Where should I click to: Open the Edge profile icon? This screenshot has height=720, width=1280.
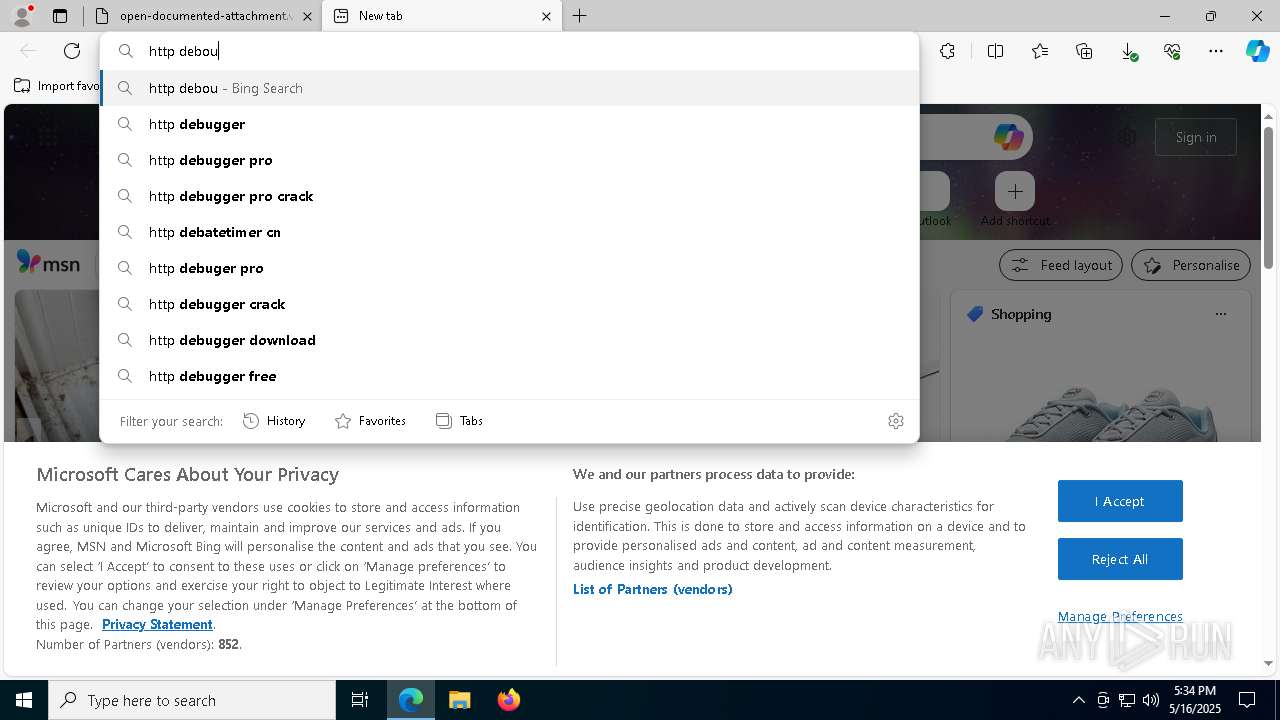(22, 16)
